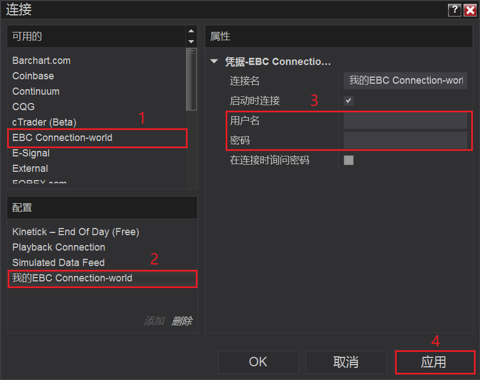Toggle 启动时连接 checkbox
The width and height of the screenshot is (480, 380).
(x=348, y=100)
